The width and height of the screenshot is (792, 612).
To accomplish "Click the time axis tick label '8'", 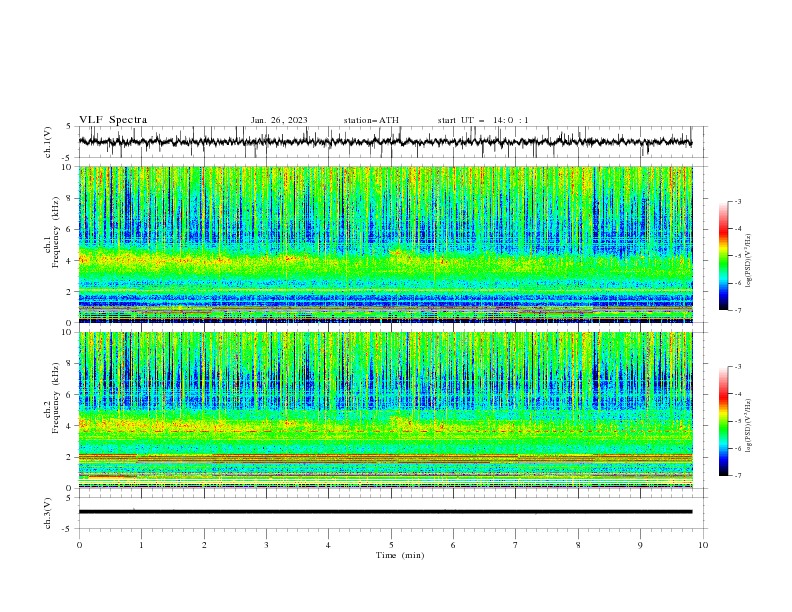I will (x=578, y=545).
